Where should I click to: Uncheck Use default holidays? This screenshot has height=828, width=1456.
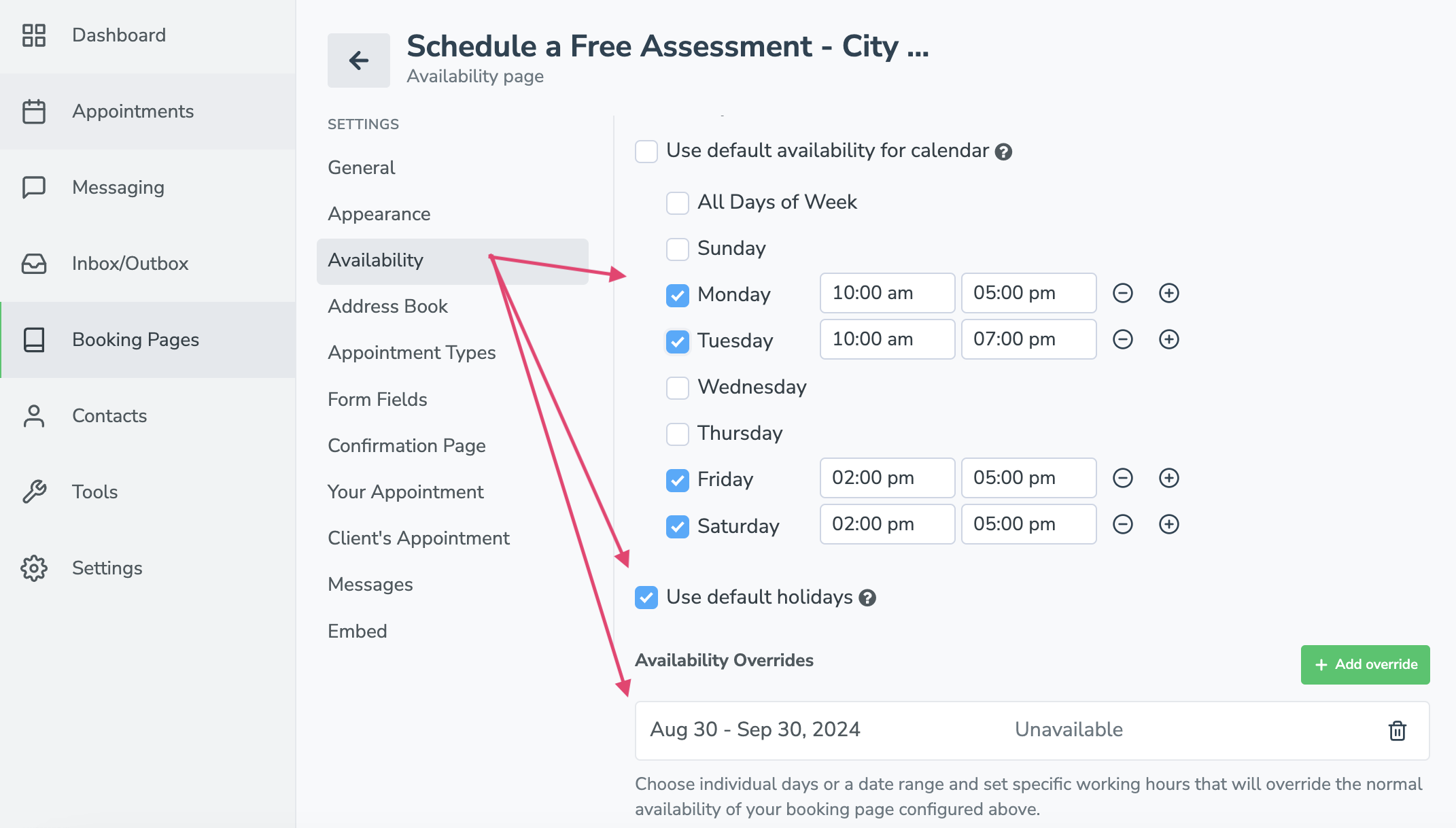point(646,598)
